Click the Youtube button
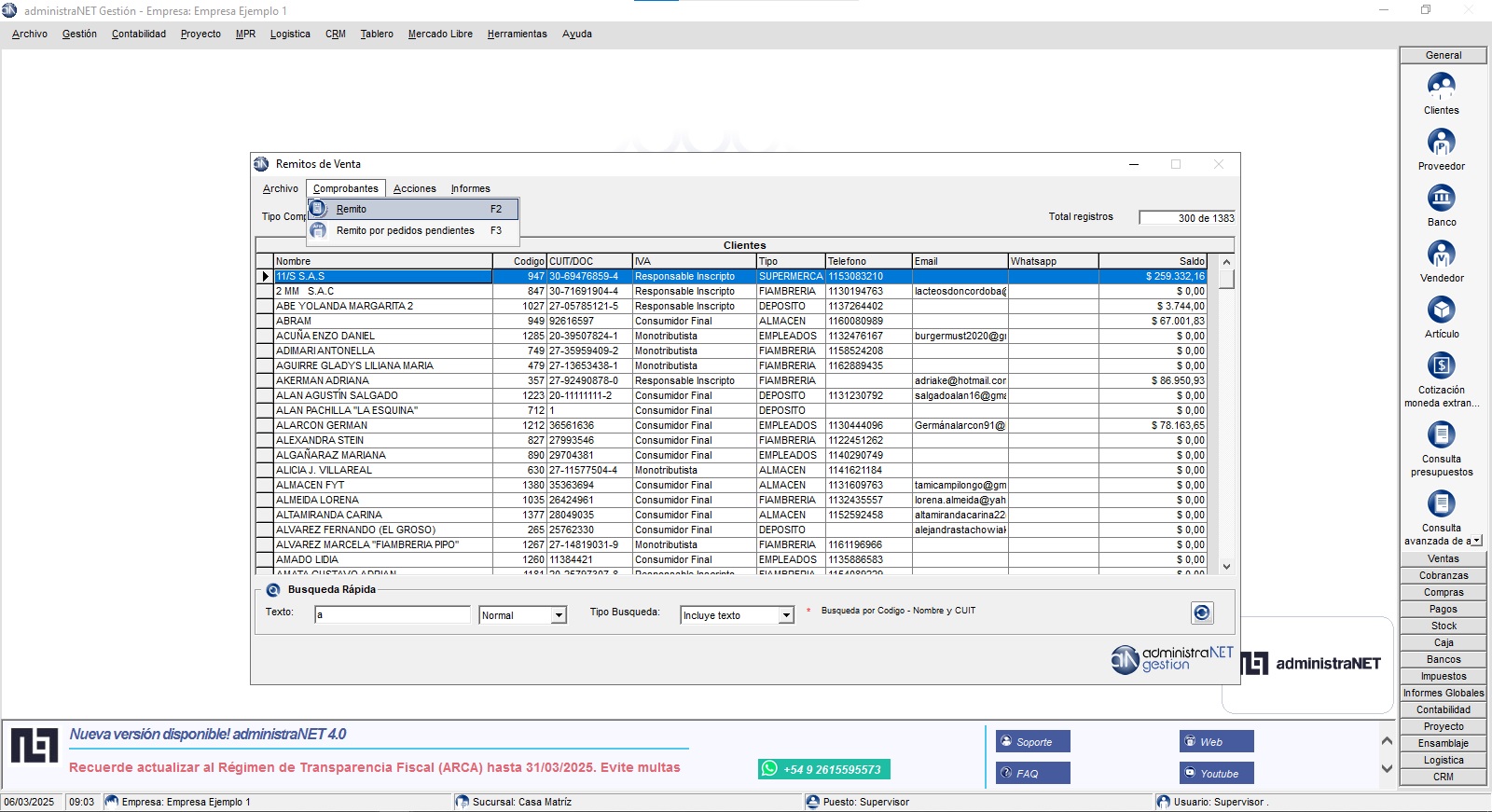Screen dimensions: 1492x812 coord(1217,774)
